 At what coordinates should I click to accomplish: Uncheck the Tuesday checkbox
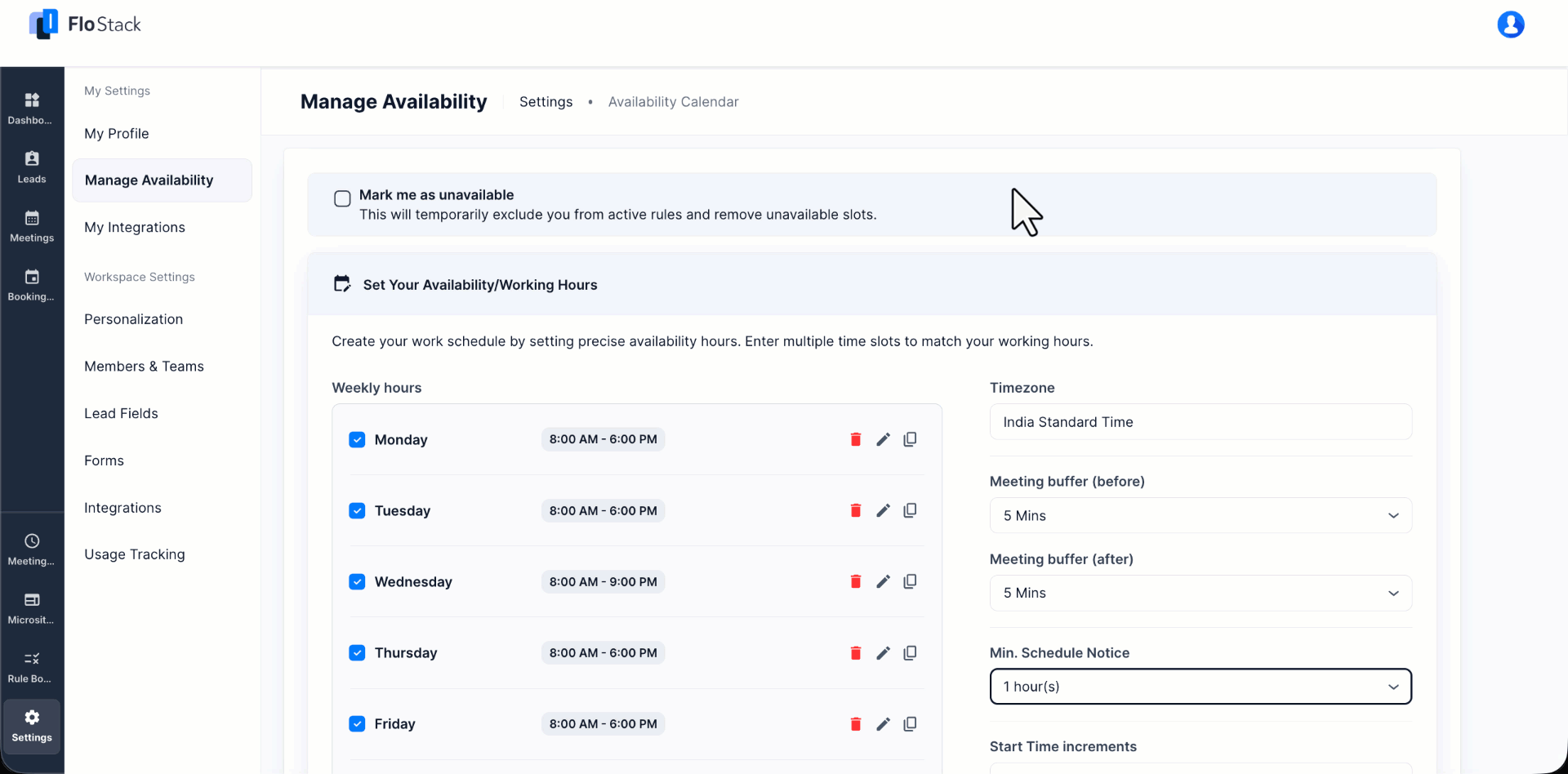point(357,510)
